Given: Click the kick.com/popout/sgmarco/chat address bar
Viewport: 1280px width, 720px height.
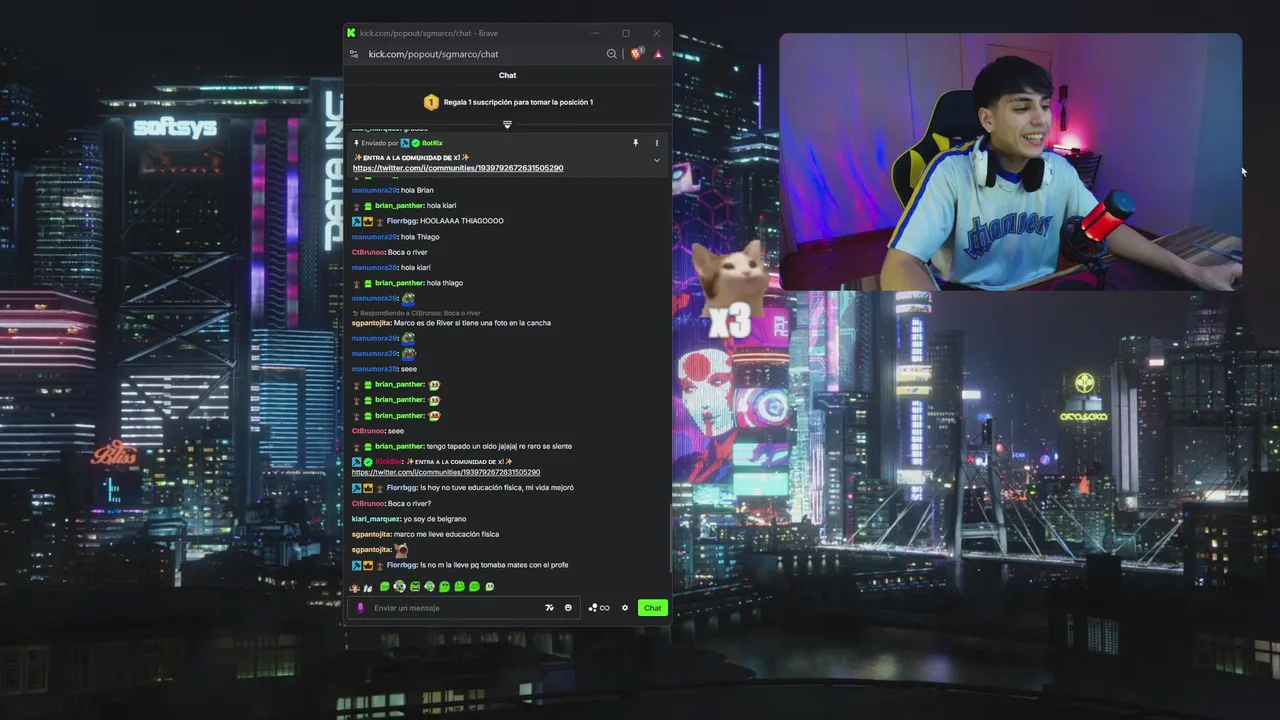Looking at the screenshot, I should click(433, 54).
